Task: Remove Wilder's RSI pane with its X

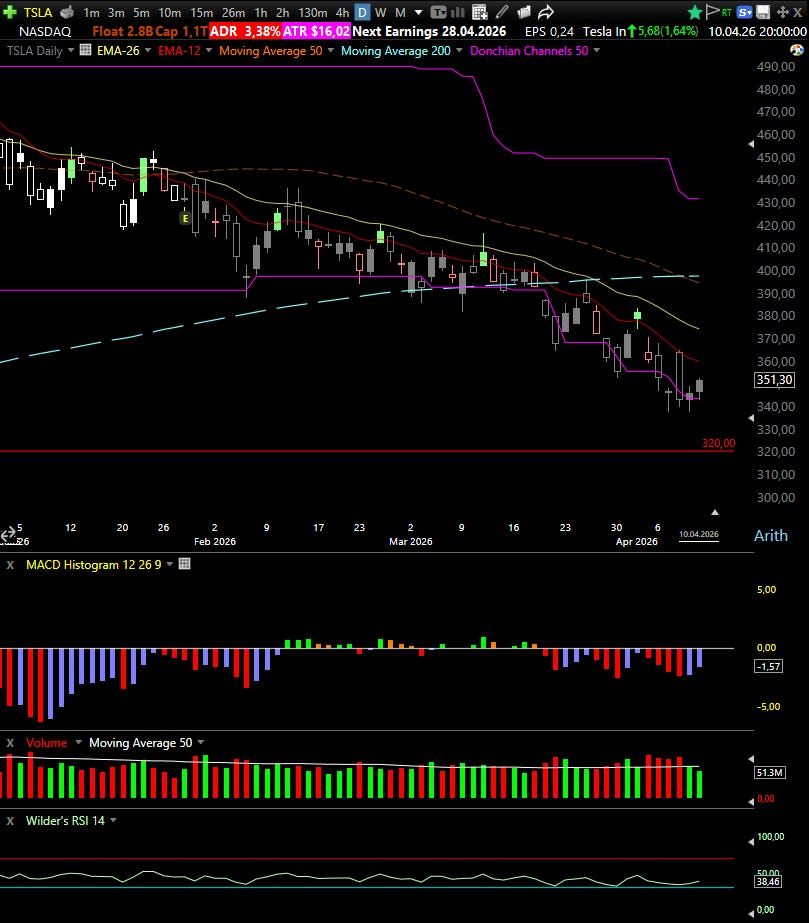Action: 10,821
